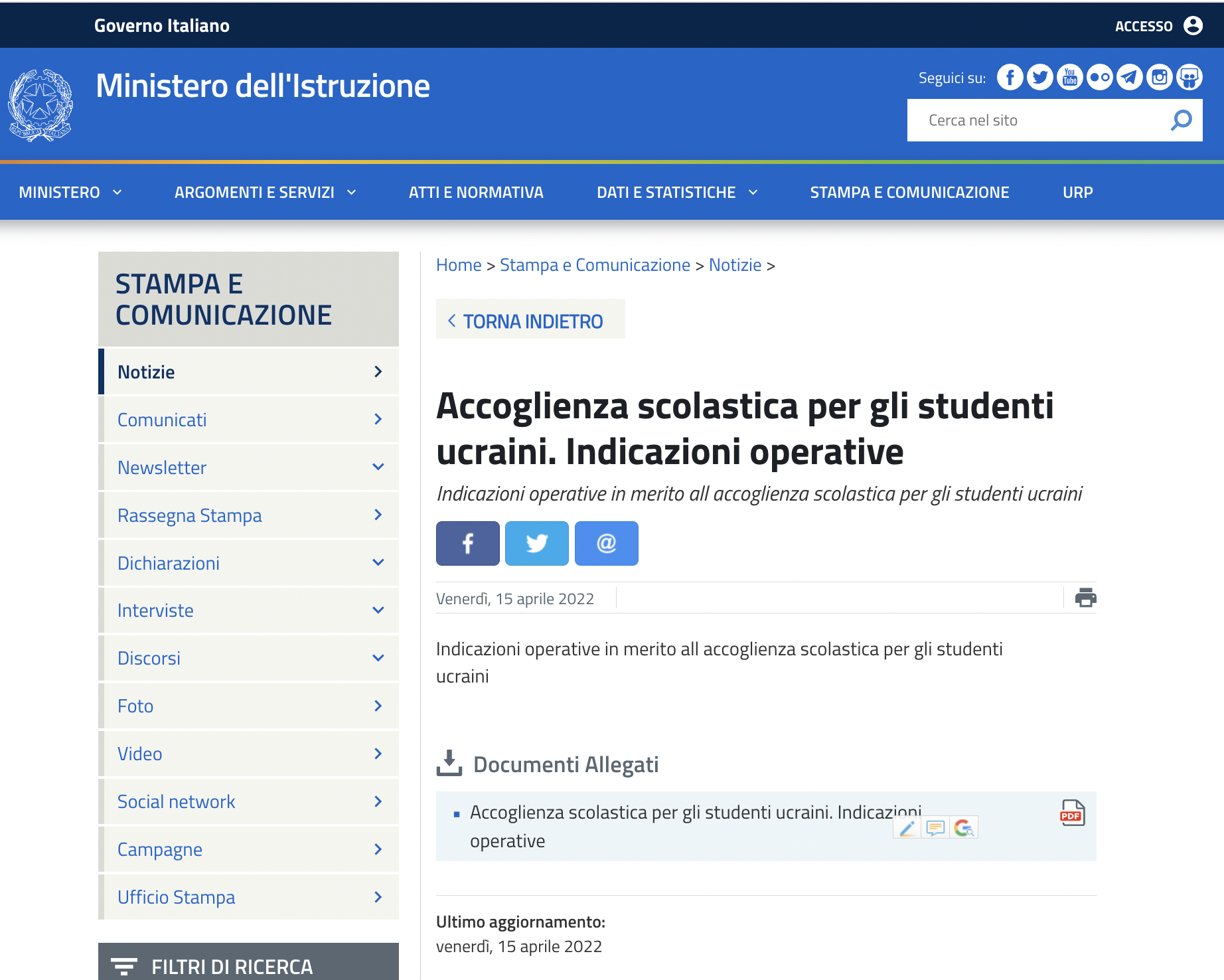The width and height of the screenshot is (1224, 980).
Task: Open the YouTube channel icon
Action: 1069,78
